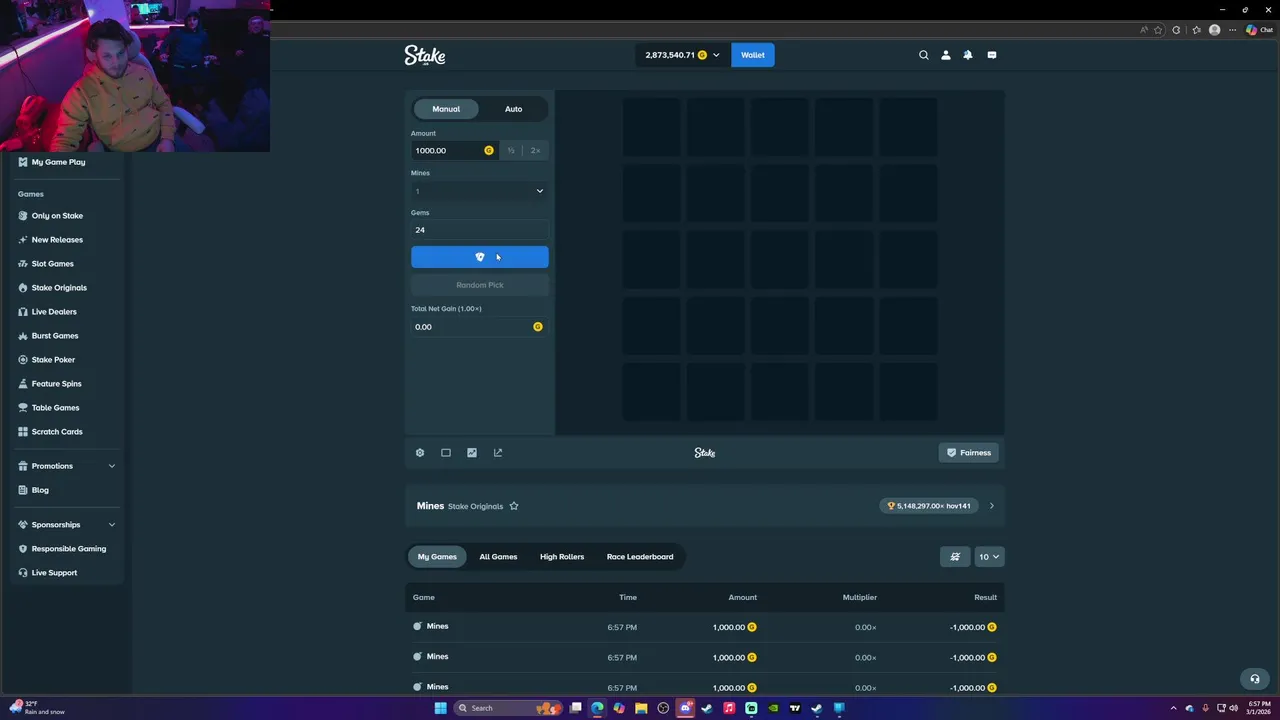Click the New Releases sidebar icon
1280x720 pixels.
coord(23,240)
